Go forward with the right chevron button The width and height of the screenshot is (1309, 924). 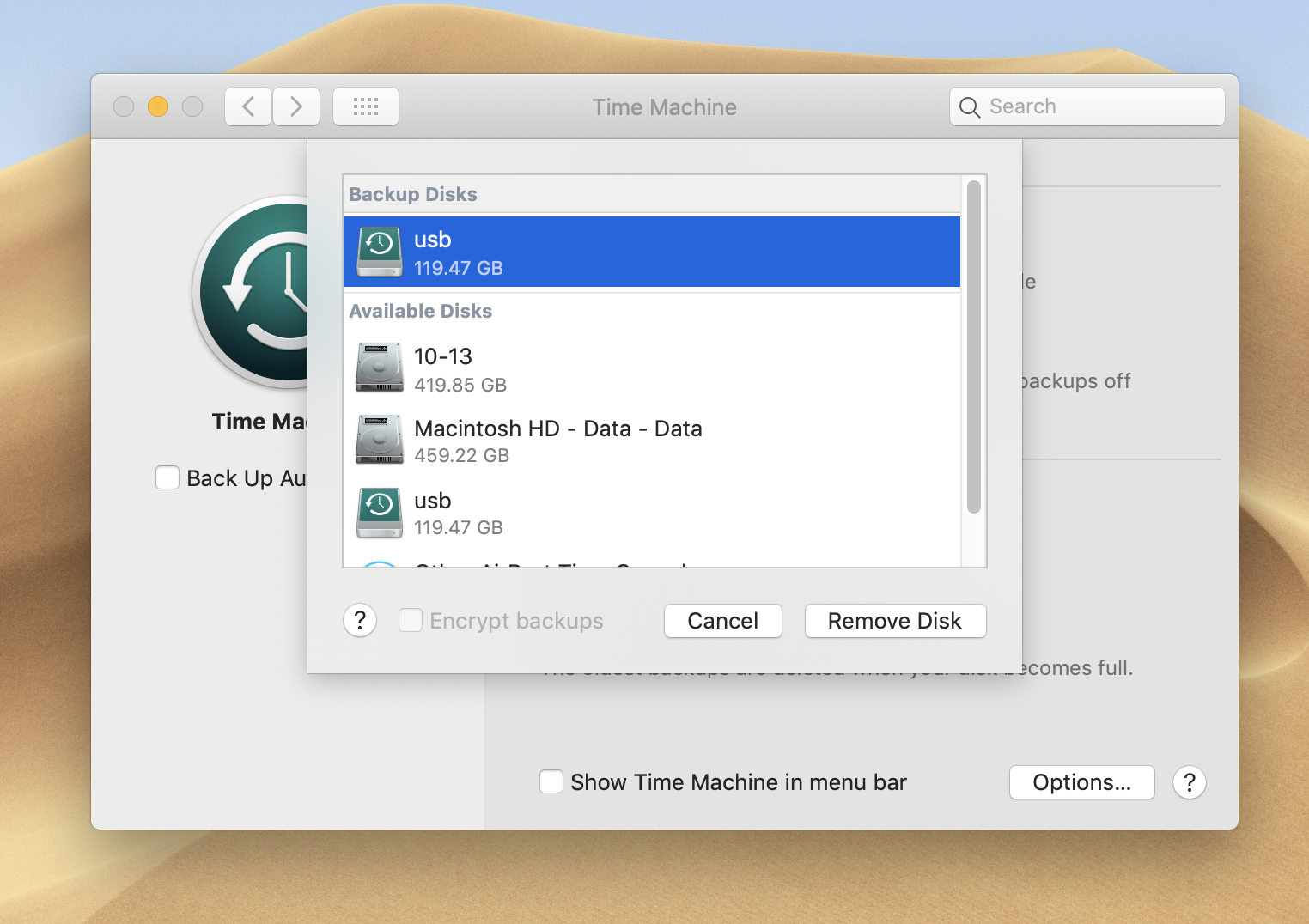[x=296, y=106]
